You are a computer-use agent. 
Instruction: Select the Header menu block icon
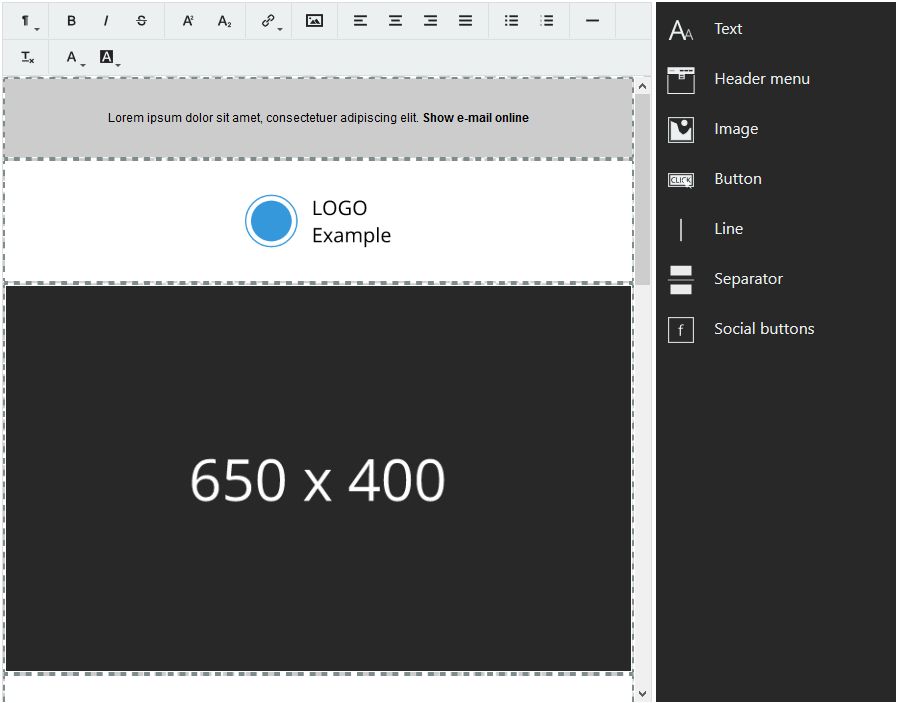point(681,80)
